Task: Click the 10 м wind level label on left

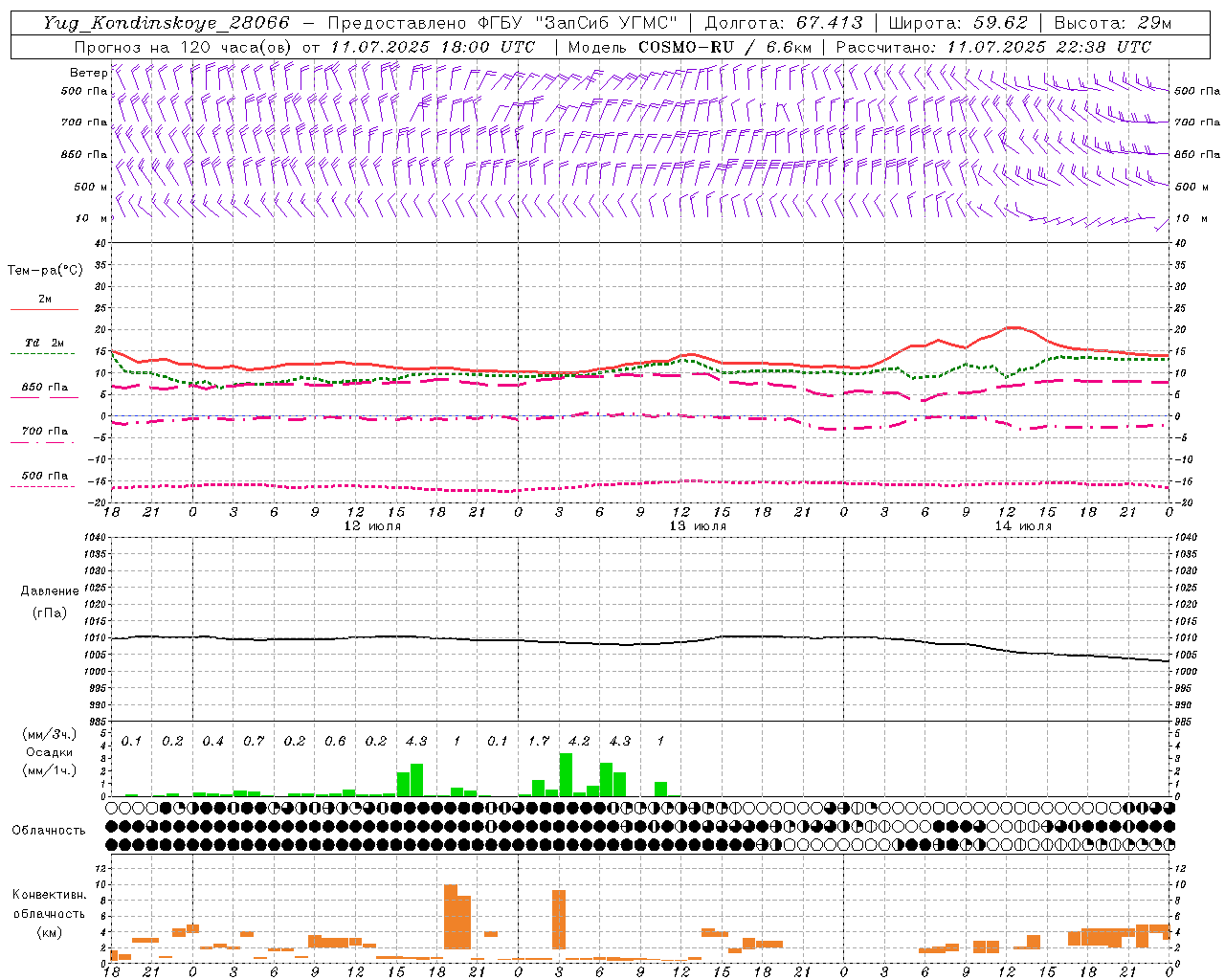Action: (x=91, y=218)
